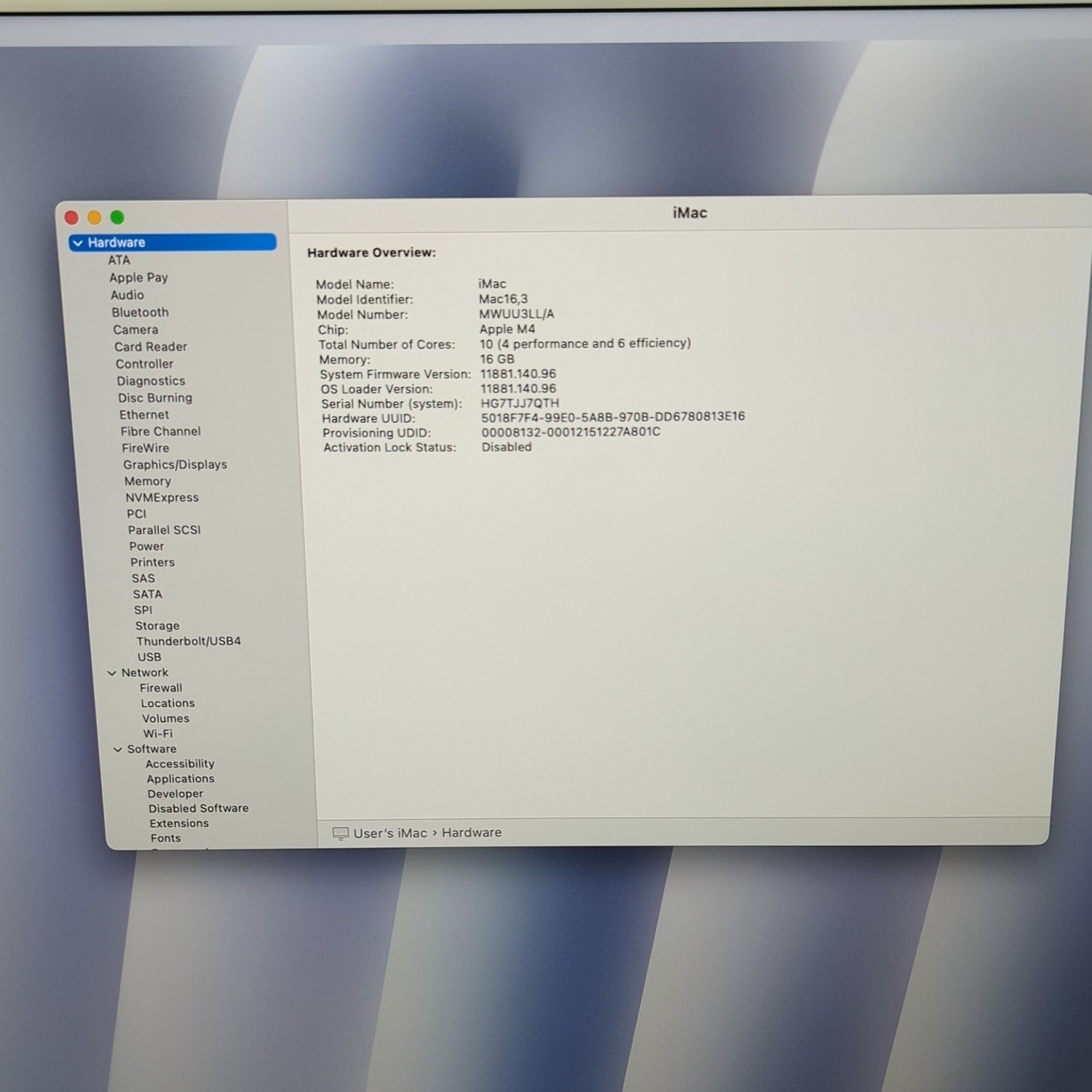Select the Software category
The image size is (1092, 1092).
(151, 749)
